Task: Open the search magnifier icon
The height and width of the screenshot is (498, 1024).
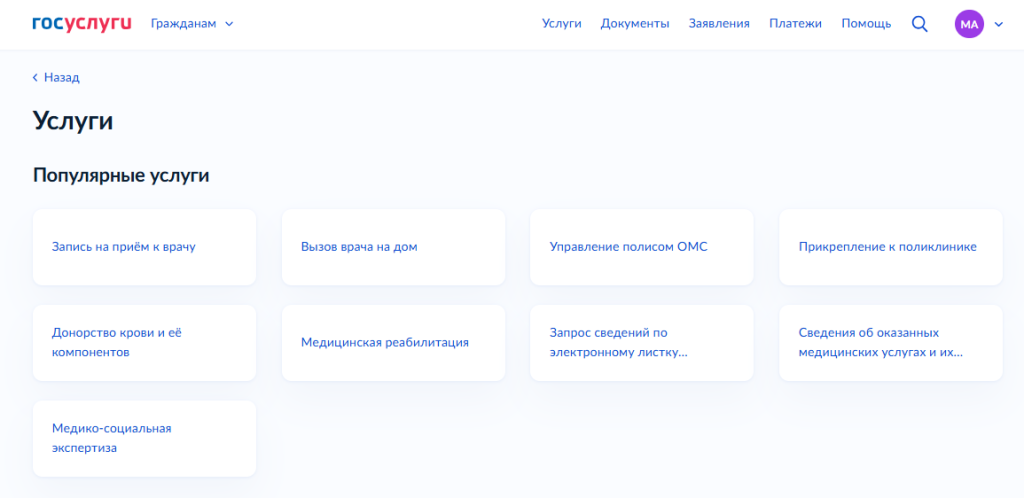Action: coord(920,24)
